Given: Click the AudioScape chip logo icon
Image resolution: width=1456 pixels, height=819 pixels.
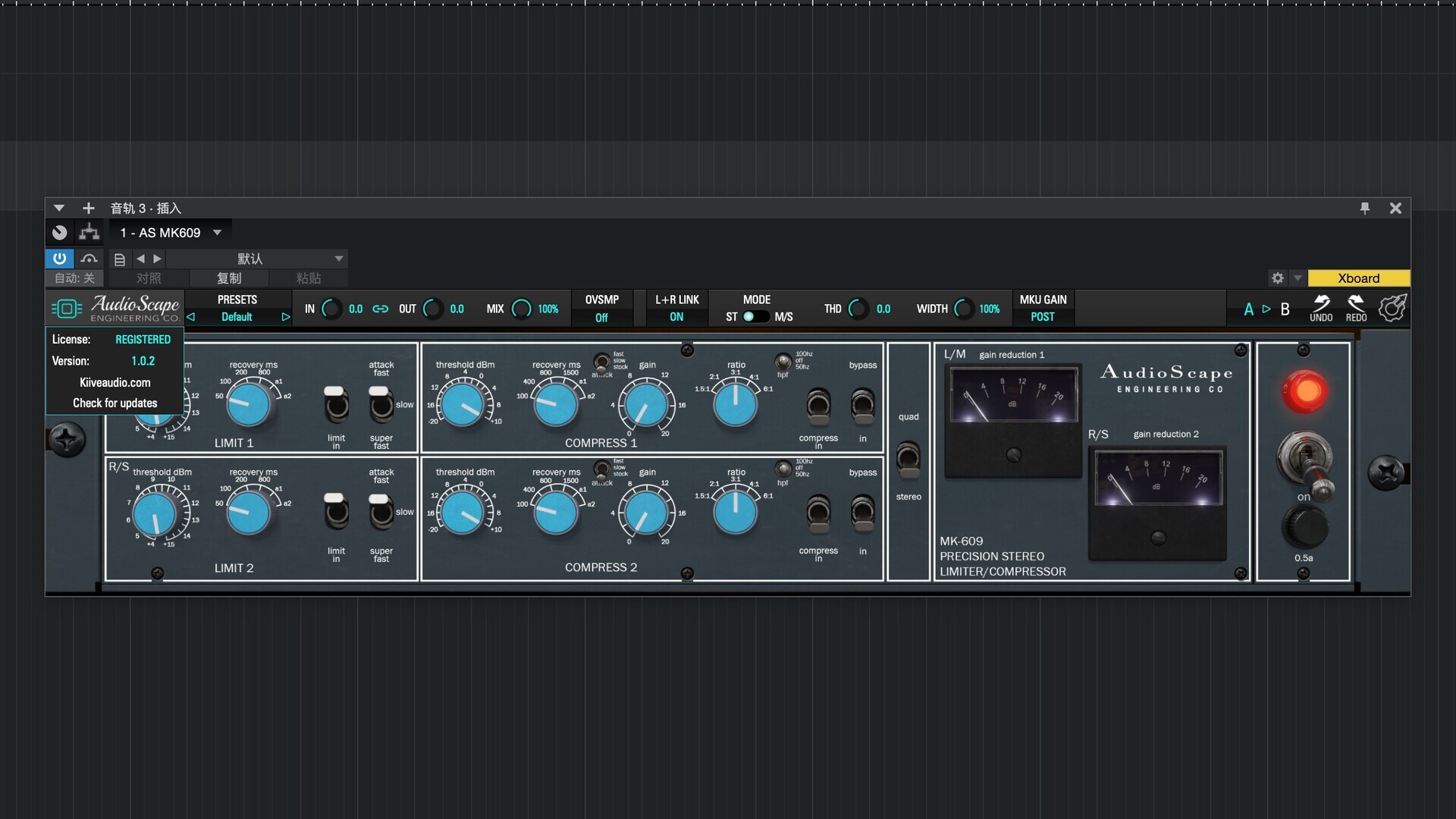Looking at the screenshot, I should pyautogui.click(x=67, y=309).
